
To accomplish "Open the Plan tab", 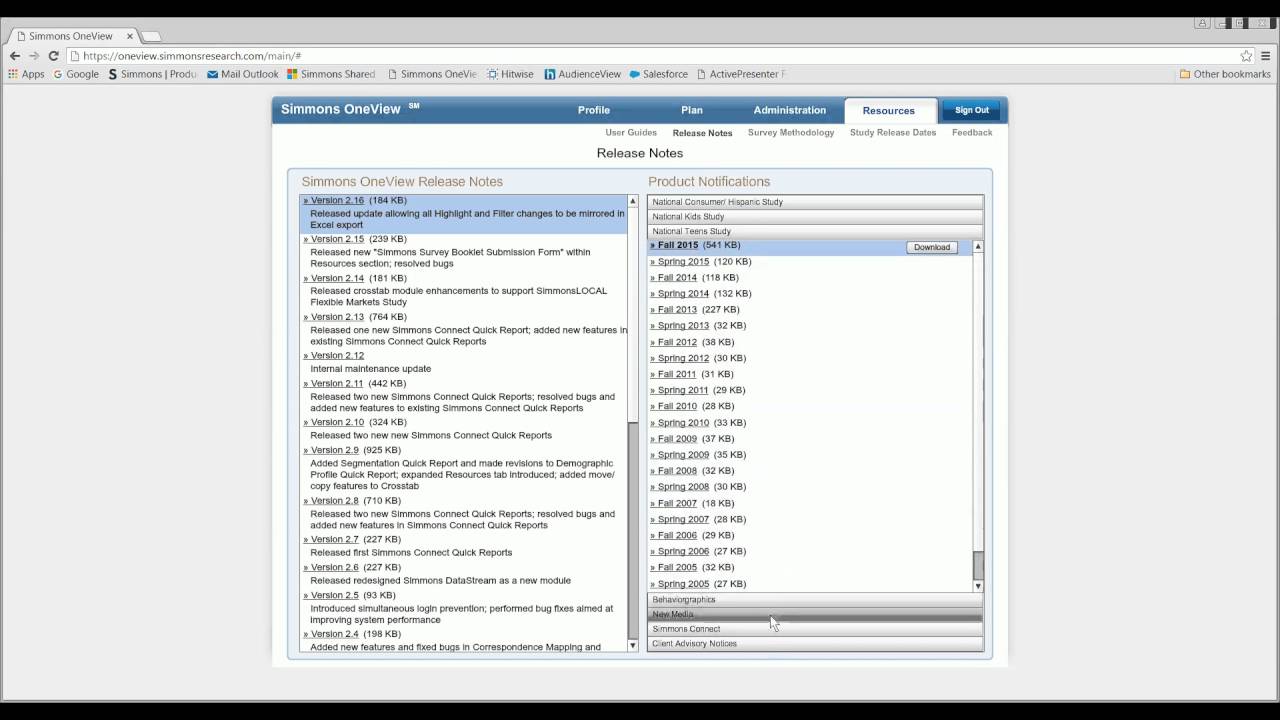I will 692,110.
